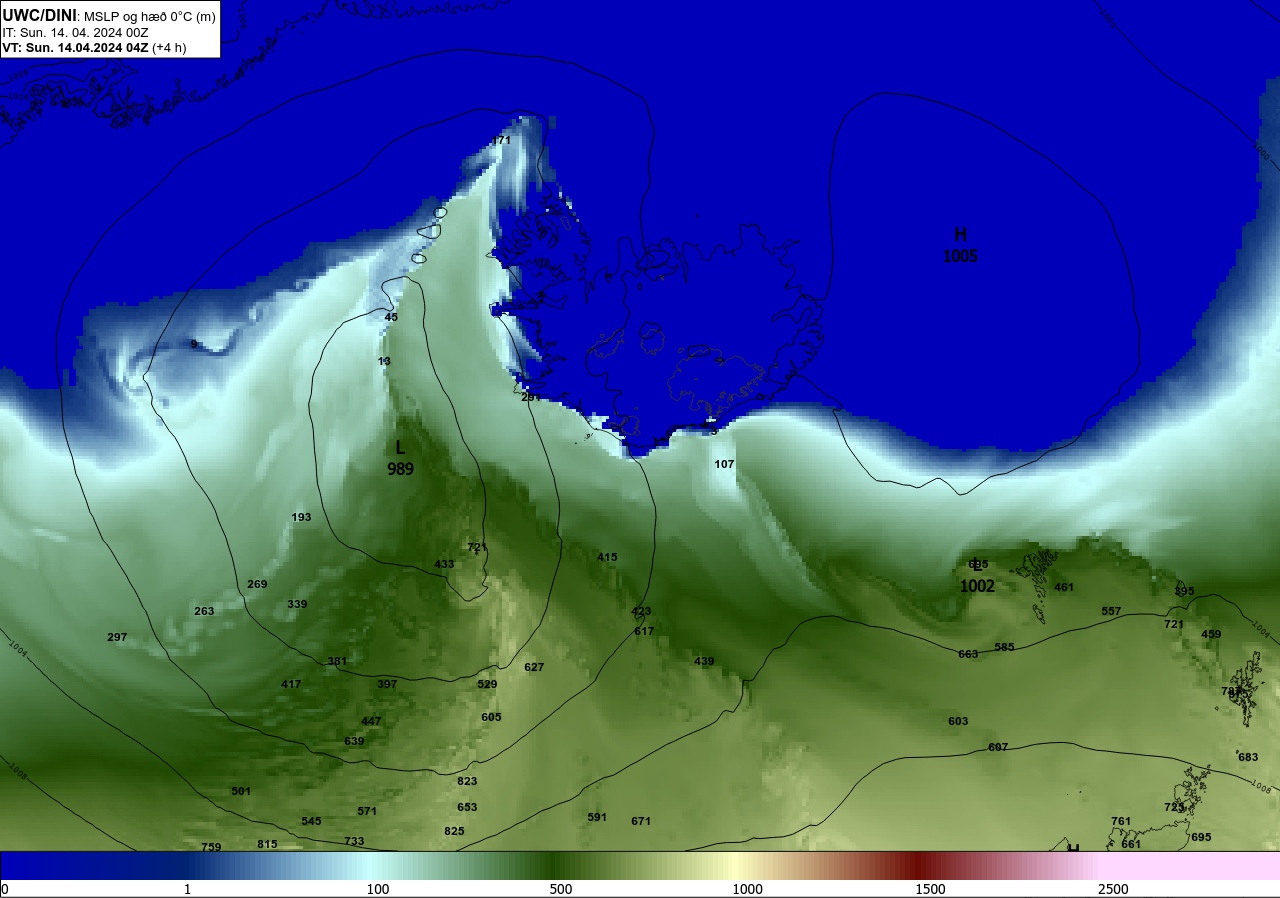The image size is (1280, 898).
Task: Select the map value 823
Action: coord(467,781)
